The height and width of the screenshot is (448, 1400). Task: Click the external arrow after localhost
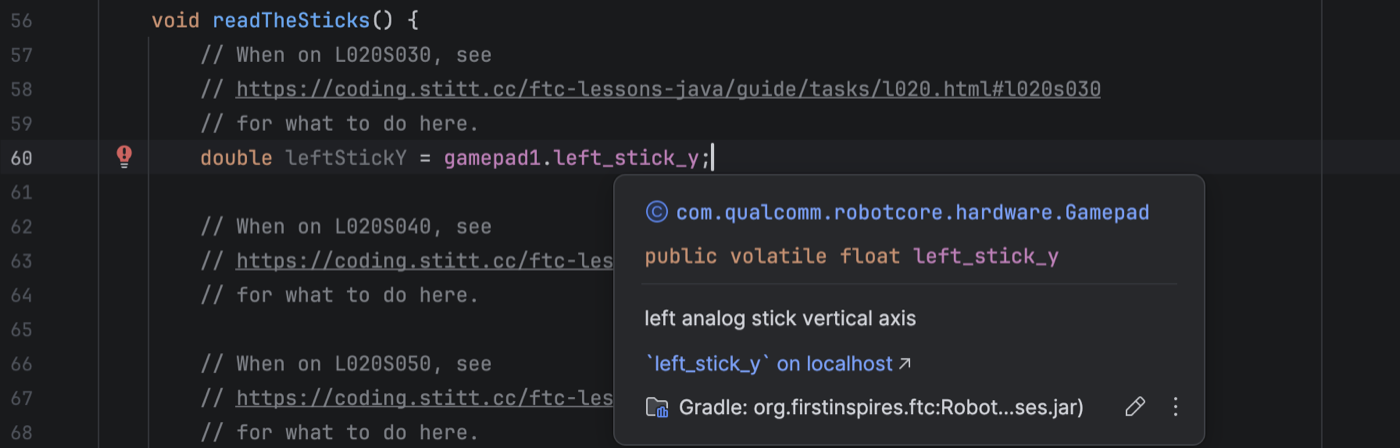click(x=905, y=364)
